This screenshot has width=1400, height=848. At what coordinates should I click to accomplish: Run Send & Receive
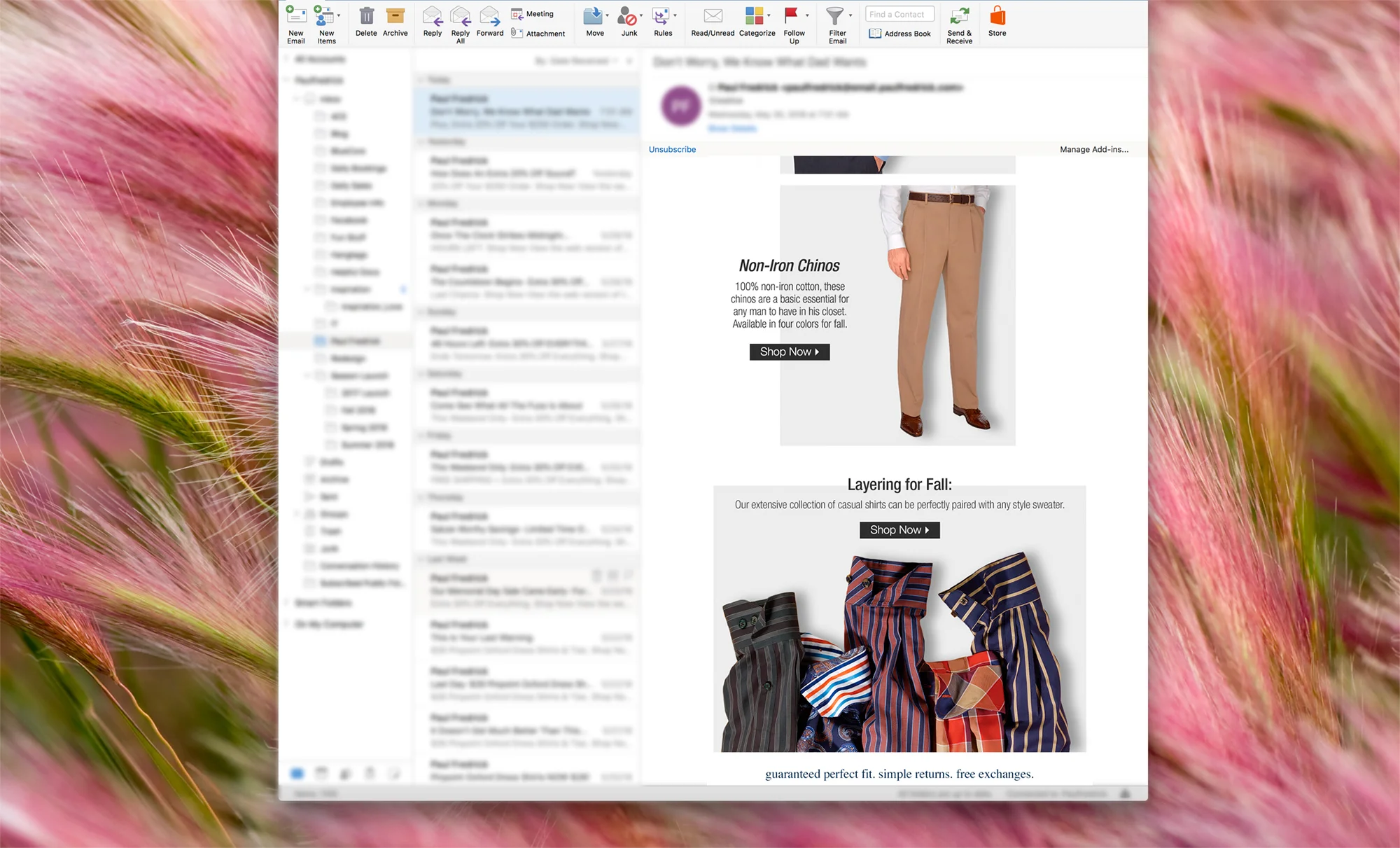click(959, 25)
